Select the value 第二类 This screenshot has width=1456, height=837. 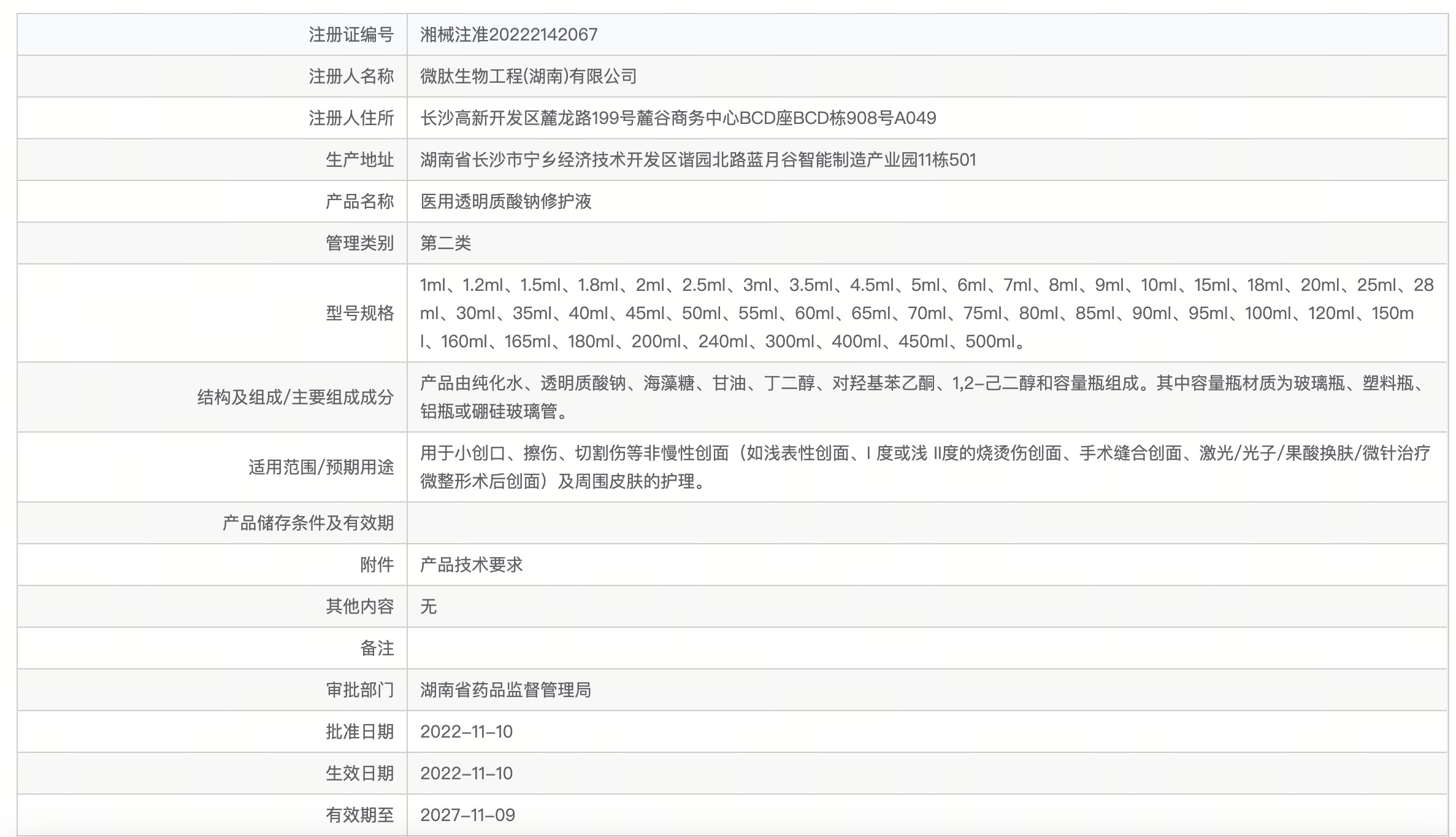click(446, 243)
